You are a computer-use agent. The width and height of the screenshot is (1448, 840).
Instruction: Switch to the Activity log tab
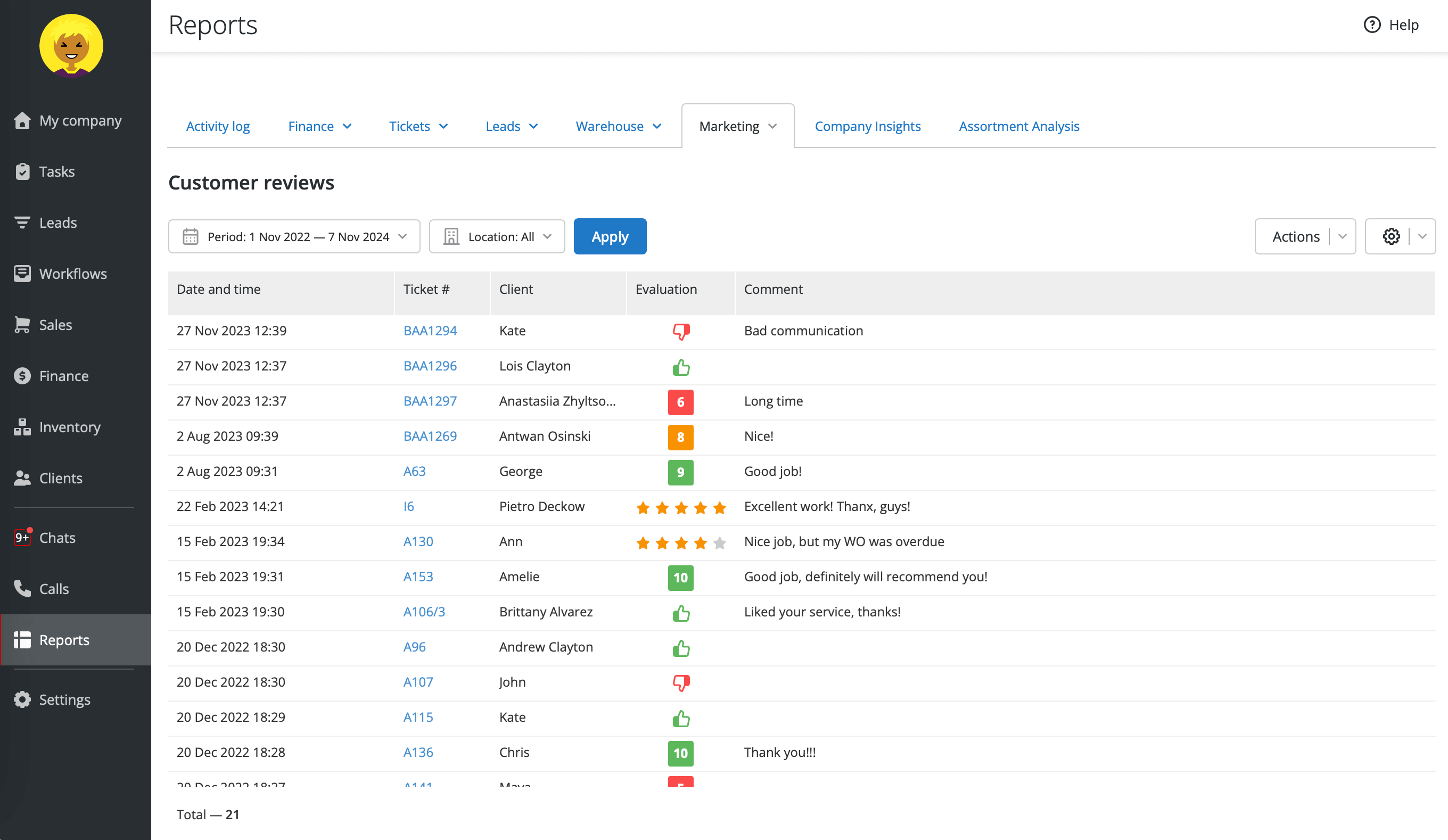pos(217,125)
